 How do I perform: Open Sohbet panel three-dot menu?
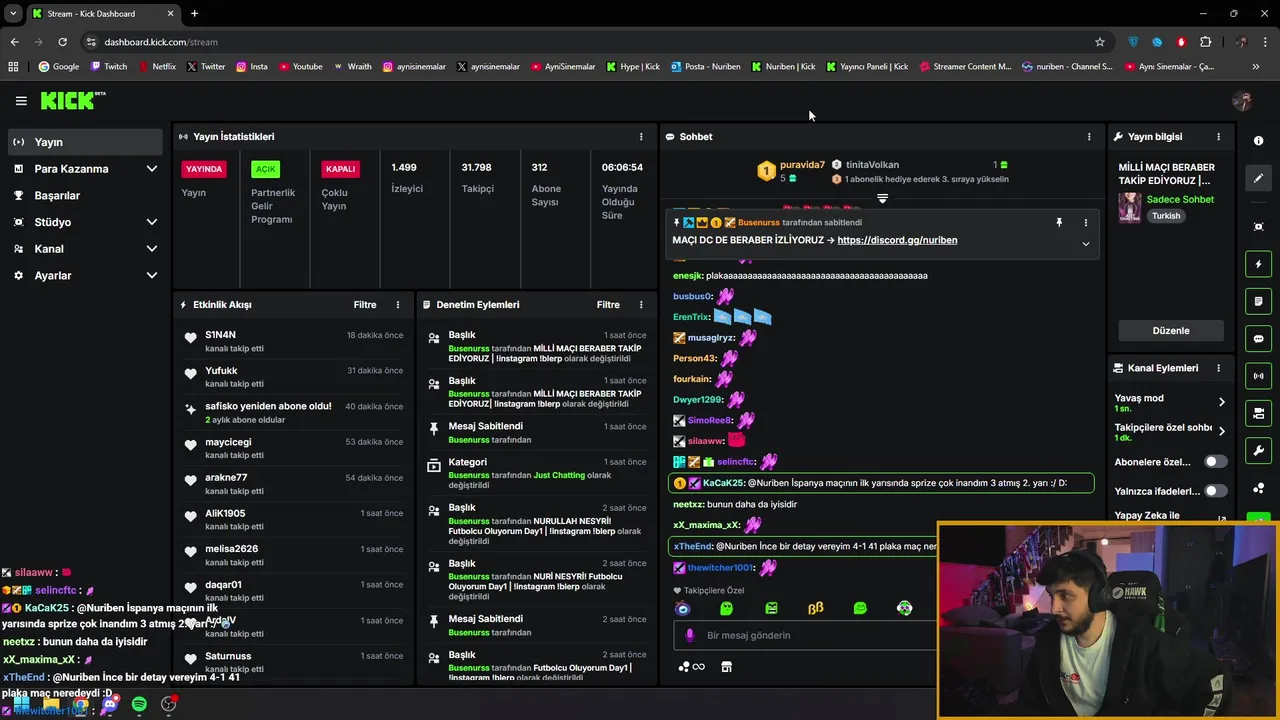1089,136
